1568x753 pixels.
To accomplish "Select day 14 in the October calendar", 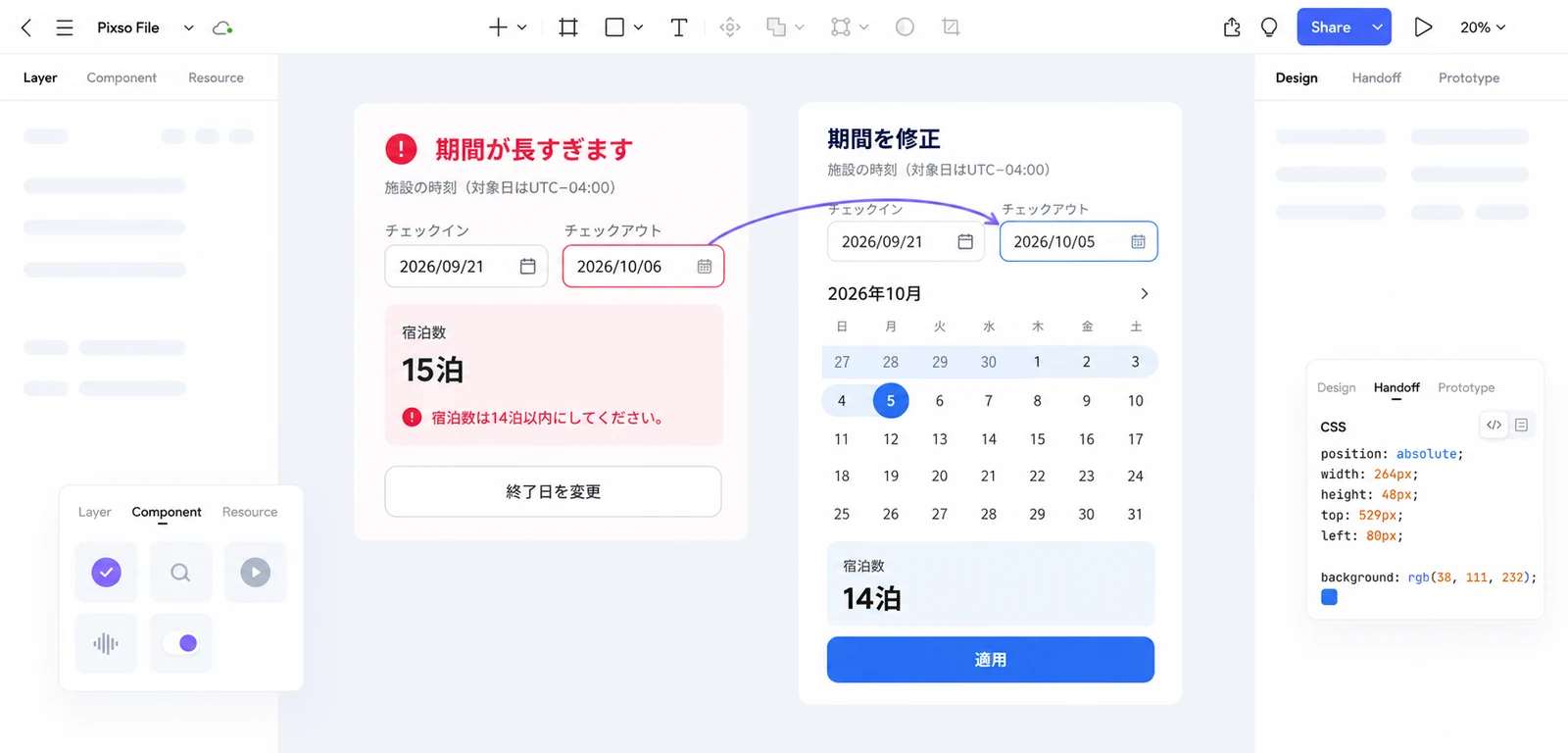I will (988, 439).
